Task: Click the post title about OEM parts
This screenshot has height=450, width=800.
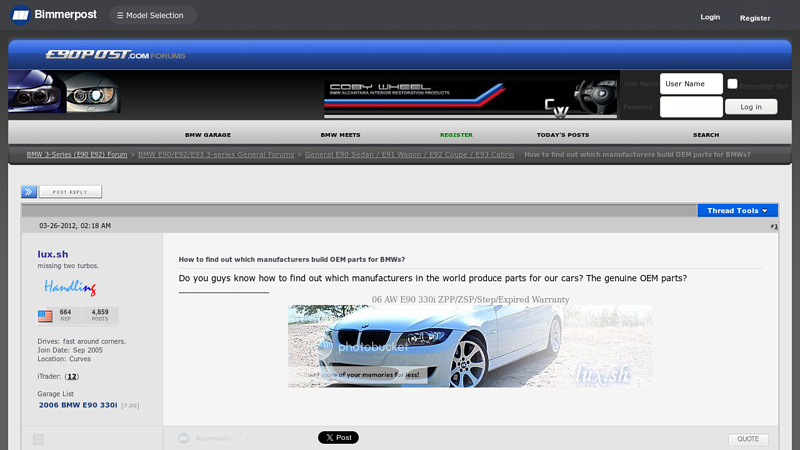Action: point(291,259)
